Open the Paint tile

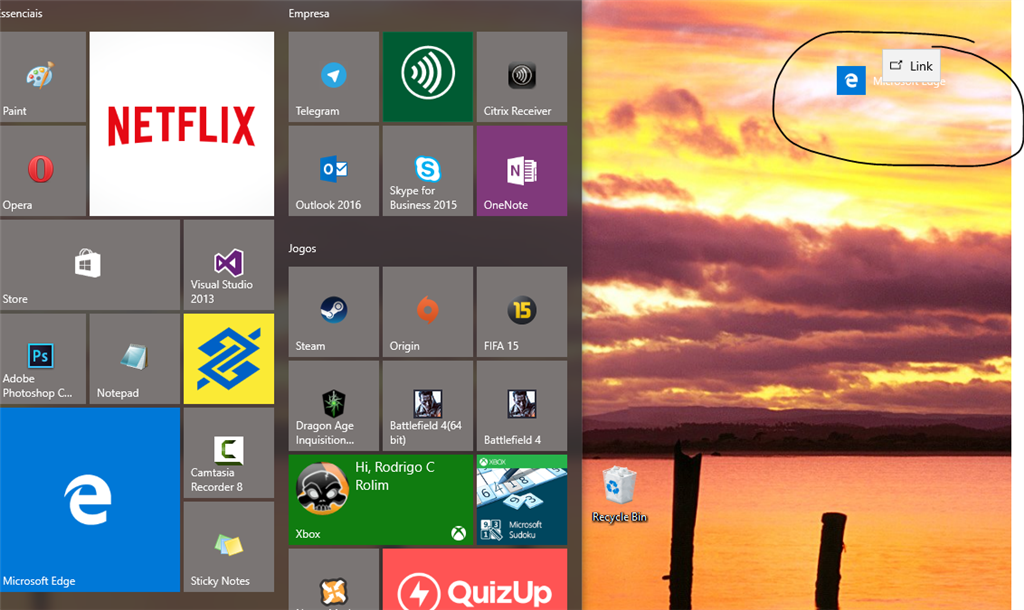42,76
